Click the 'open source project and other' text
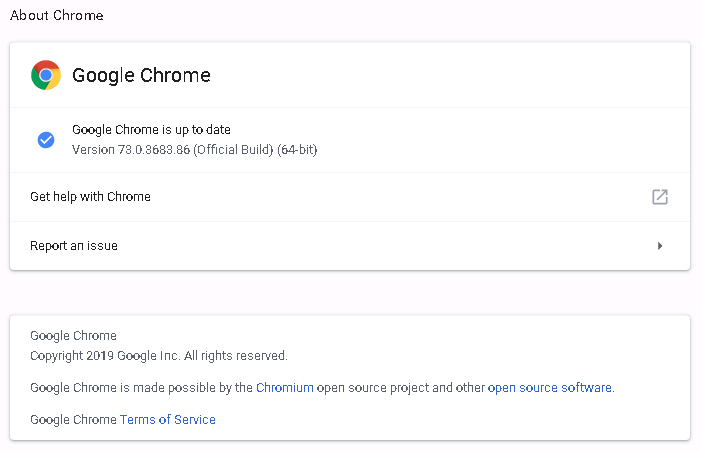The width and height of the screenshot is (701, 451). coord(401,388)
